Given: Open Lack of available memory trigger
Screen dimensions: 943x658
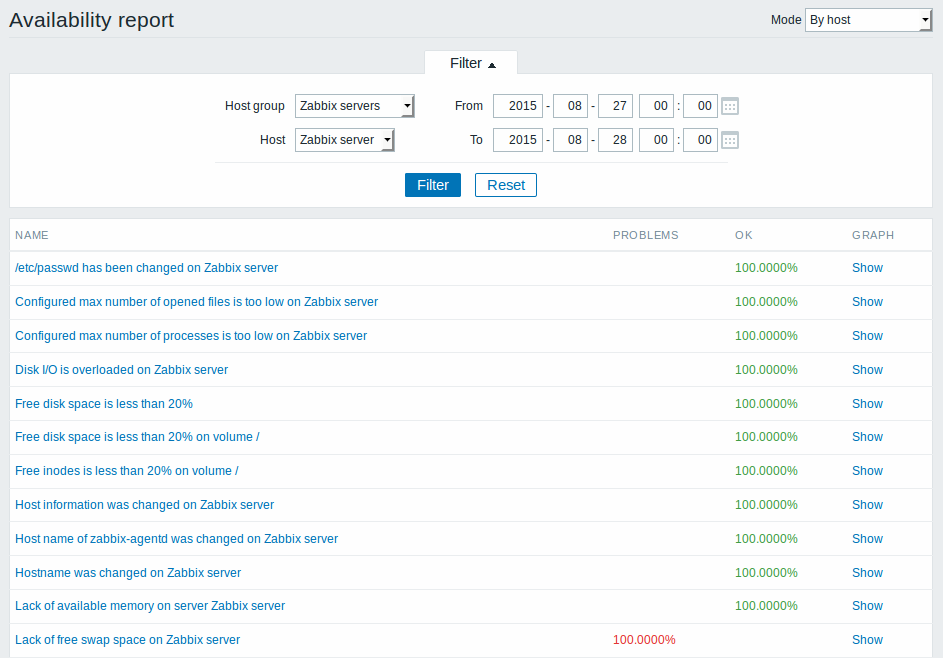Looking at the screenshot, I should (150, 606).
